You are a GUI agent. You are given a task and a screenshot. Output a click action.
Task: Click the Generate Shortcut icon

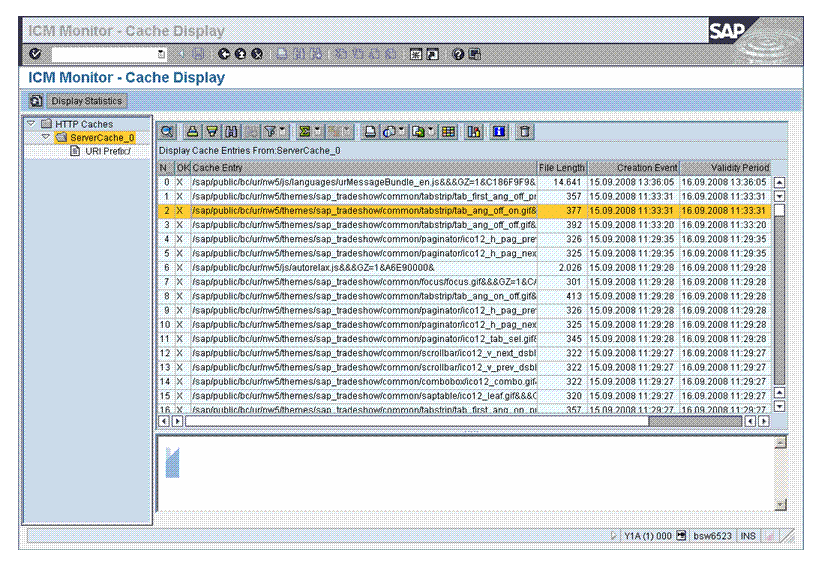click(432, 54)
